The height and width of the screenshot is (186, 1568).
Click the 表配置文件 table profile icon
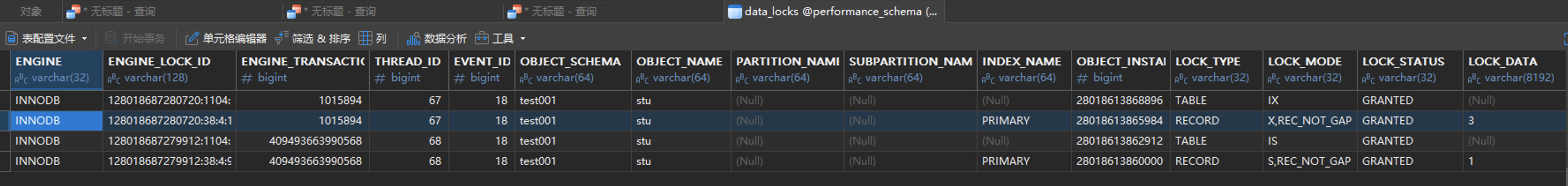[11, 38]
